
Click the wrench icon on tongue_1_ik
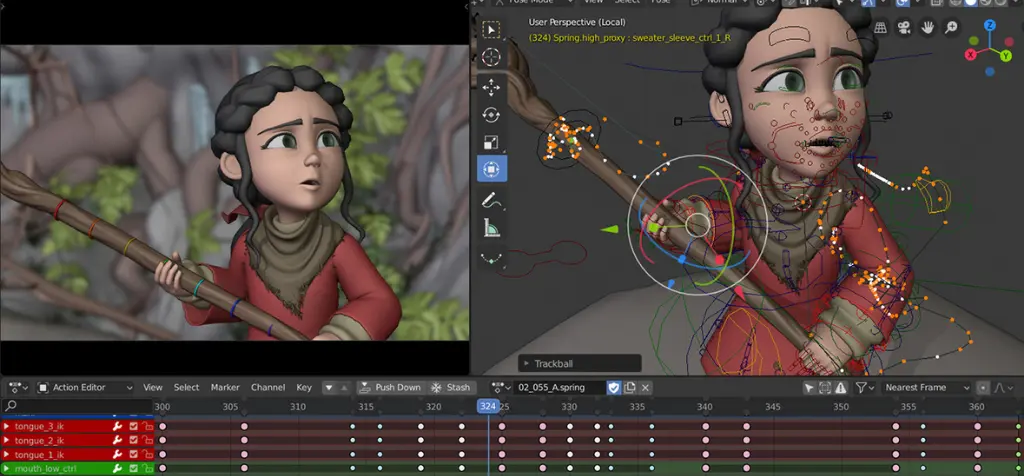pos(118,454)
